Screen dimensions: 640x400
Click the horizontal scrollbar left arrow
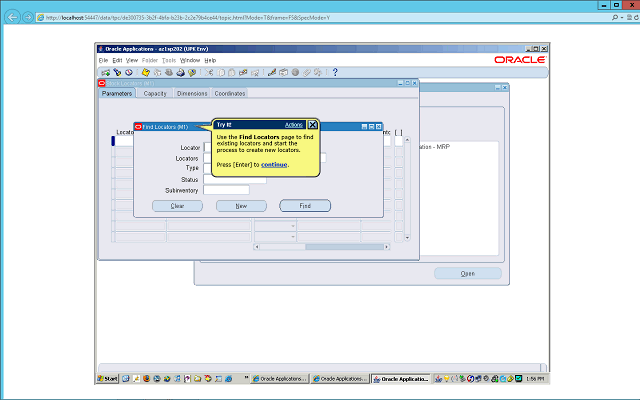257,247
